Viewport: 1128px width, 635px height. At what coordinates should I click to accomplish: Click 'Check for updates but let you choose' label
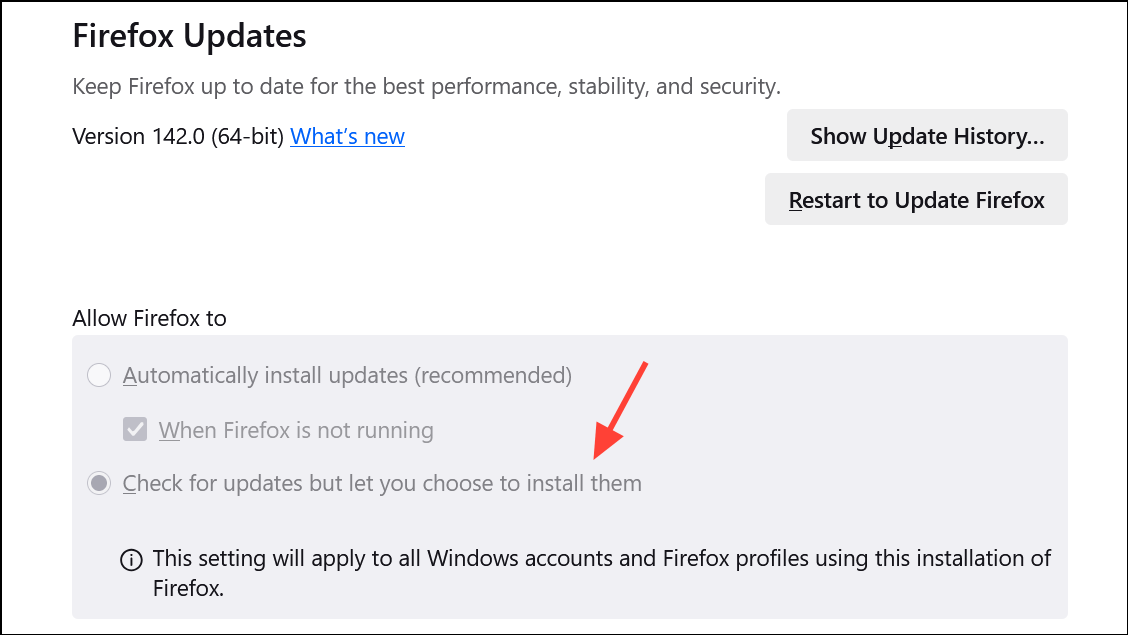pyautogui.click(x=382, y=483)
